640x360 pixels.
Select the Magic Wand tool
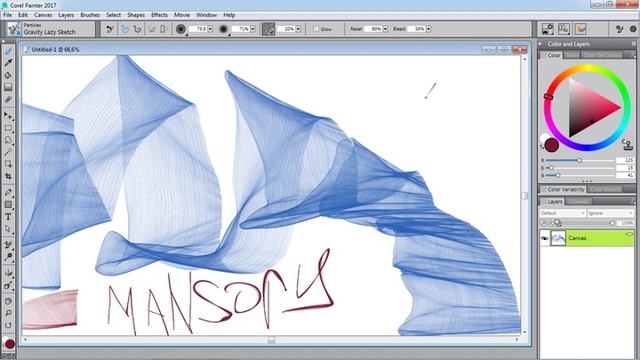(x=8, y=152)
